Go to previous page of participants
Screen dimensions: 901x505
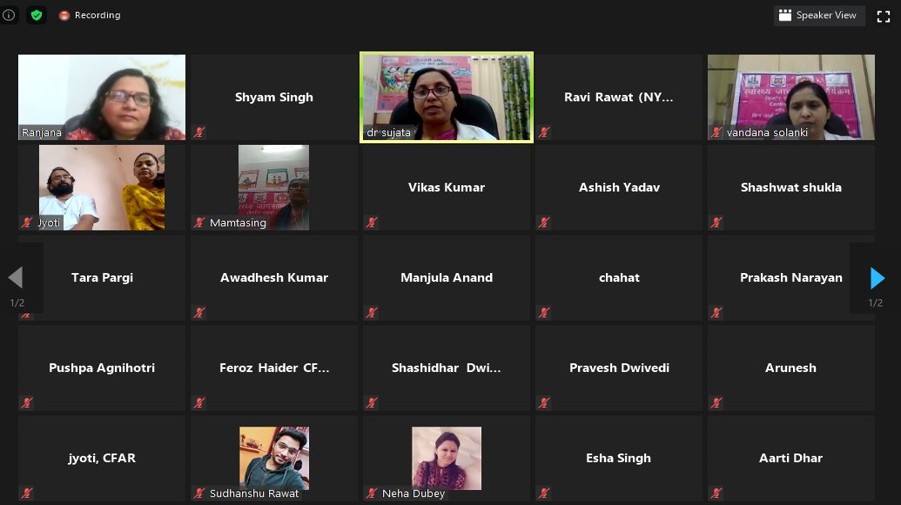(x=16, y=277)
